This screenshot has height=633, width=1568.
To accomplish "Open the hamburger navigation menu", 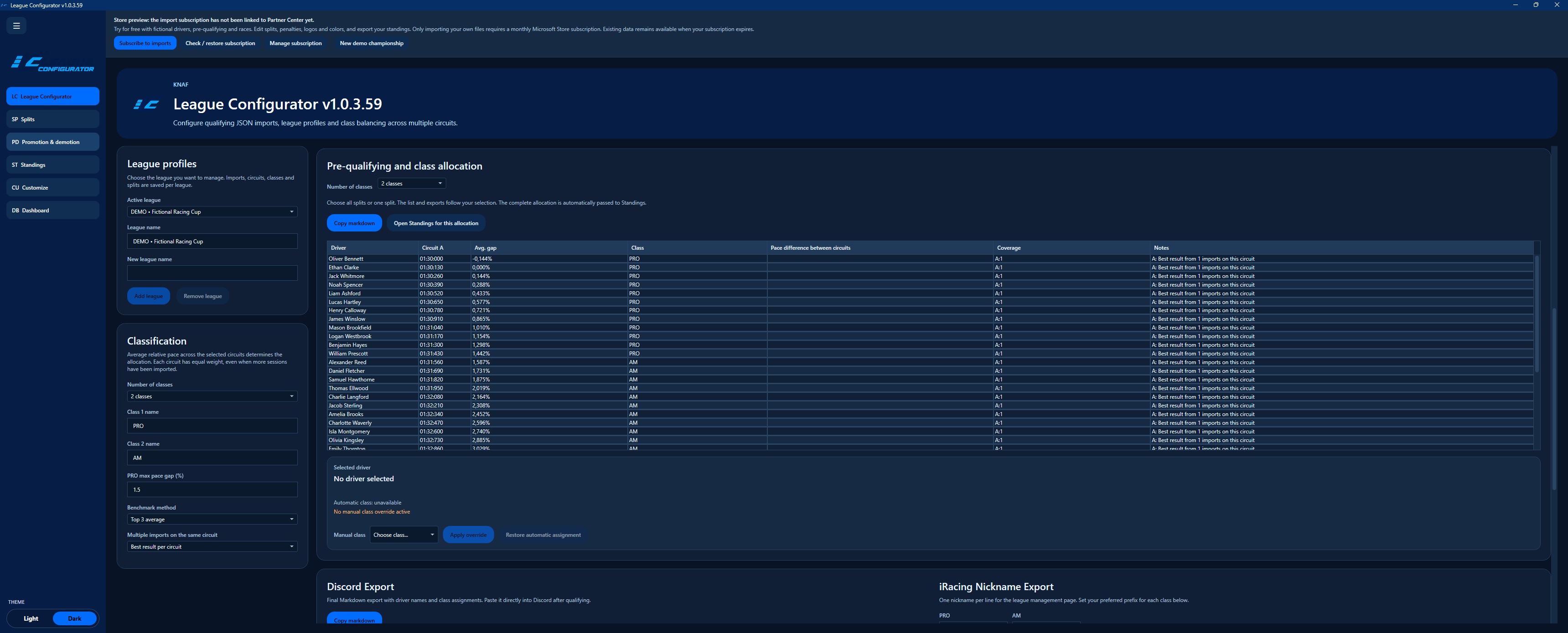I will [x=16, y=26].
